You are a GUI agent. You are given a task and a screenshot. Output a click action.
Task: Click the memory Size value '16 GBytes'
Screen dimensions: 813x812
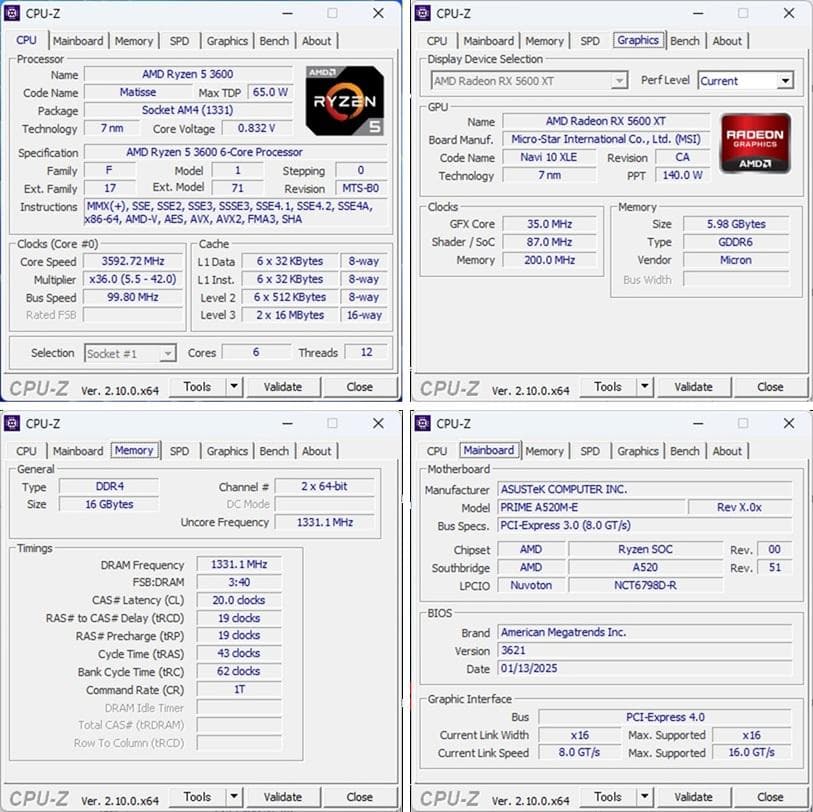tap(109, 505)
